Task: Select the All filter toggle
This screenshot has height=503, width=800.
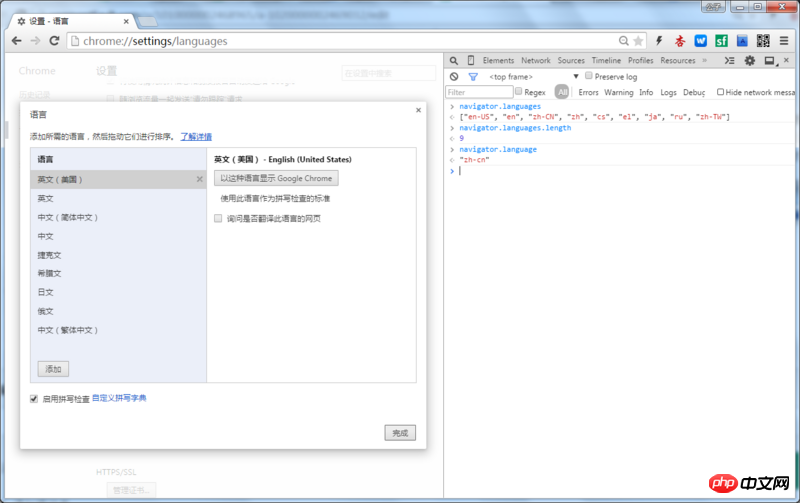Action: (x=562, y=92)
